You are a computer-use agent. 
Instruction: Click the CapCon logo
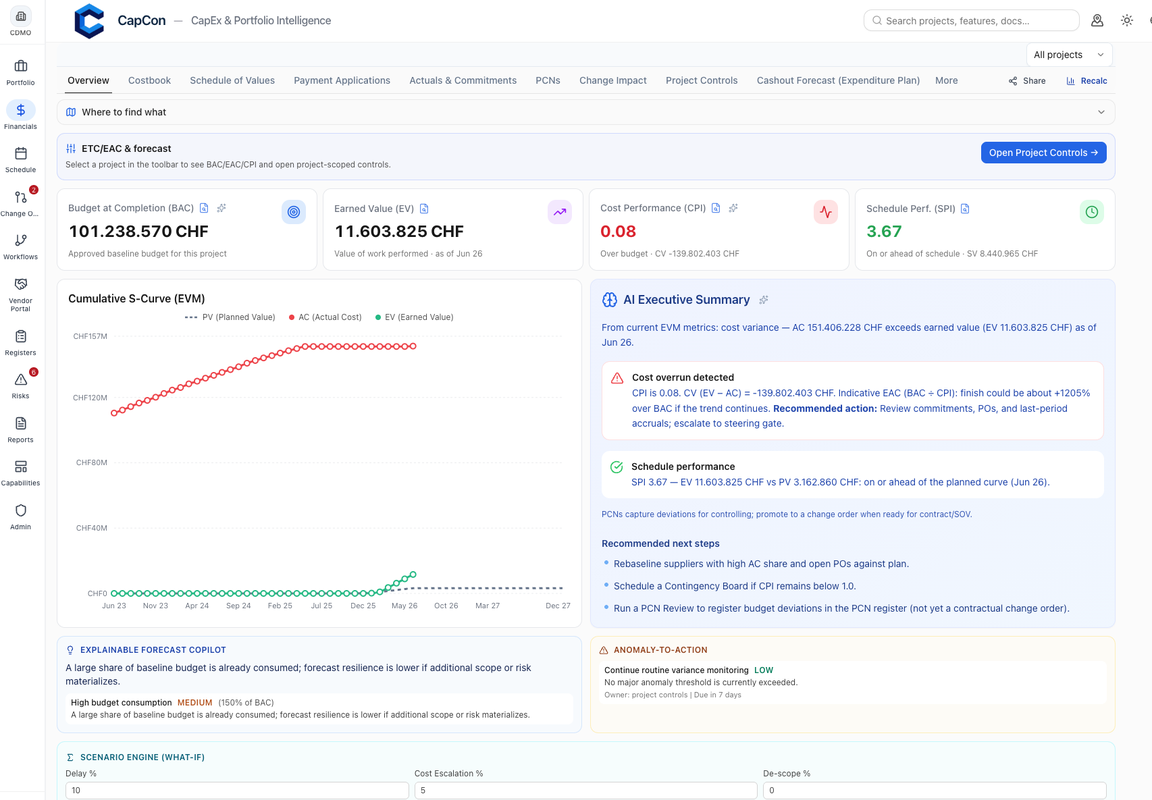pos(90,21)
